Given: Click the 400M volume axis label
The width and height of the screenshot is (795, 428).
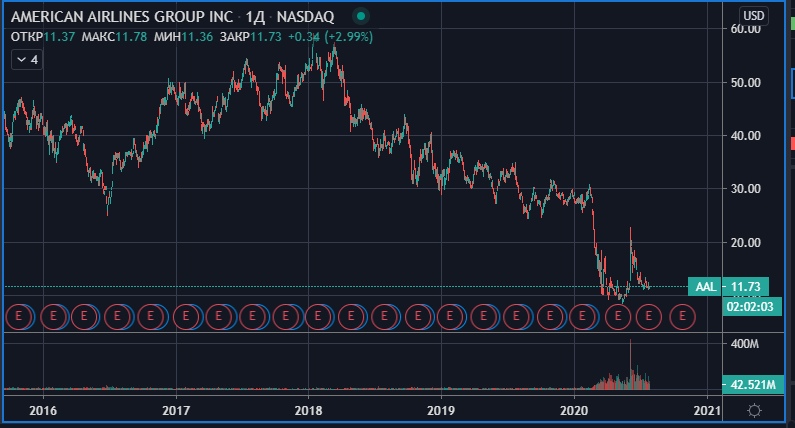Looking at the screenshot, I should [x=745, y=344].
